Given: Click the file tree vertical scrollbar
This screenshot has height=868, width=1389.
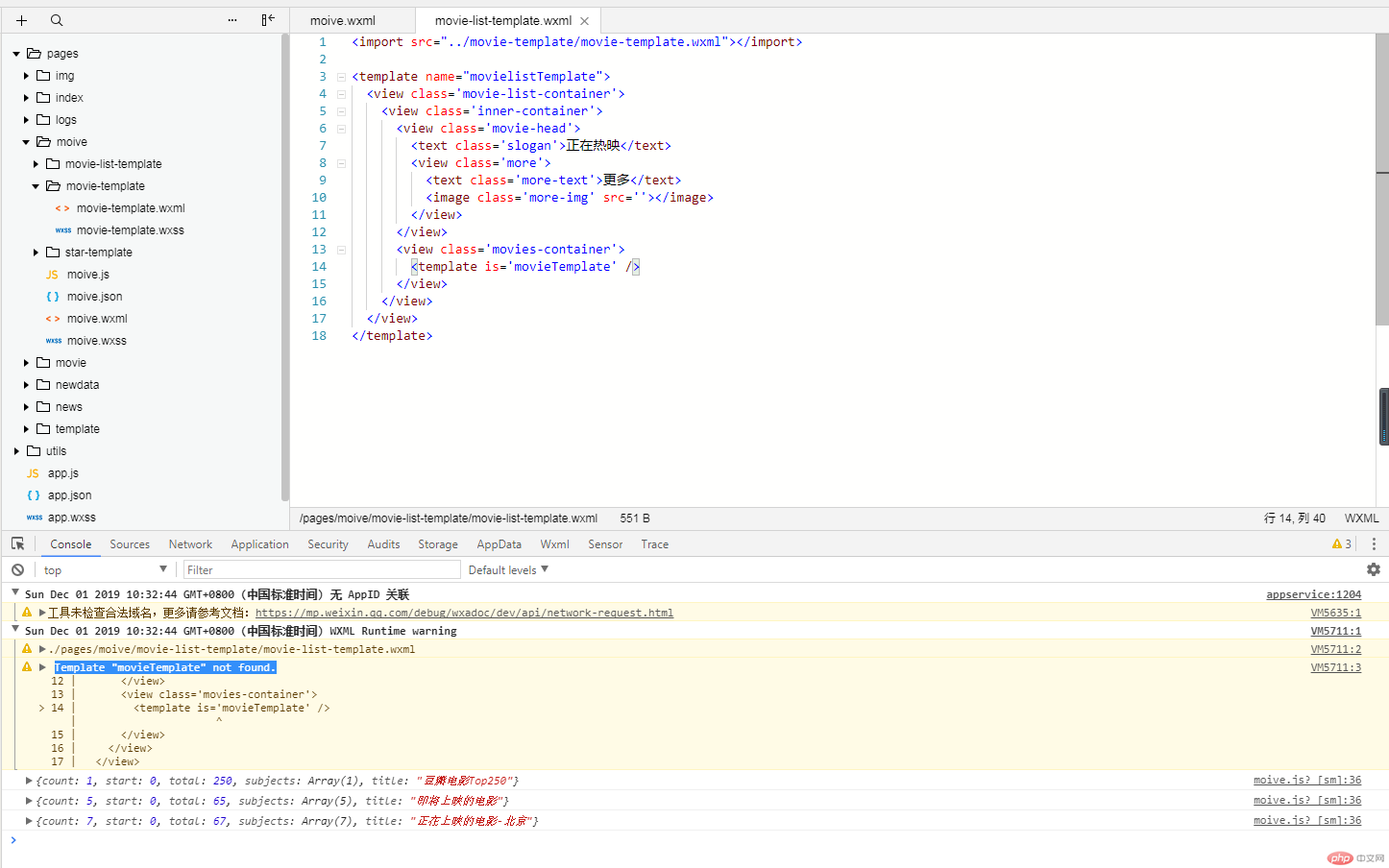Looking at the screenshot, I should coord(284,267).
